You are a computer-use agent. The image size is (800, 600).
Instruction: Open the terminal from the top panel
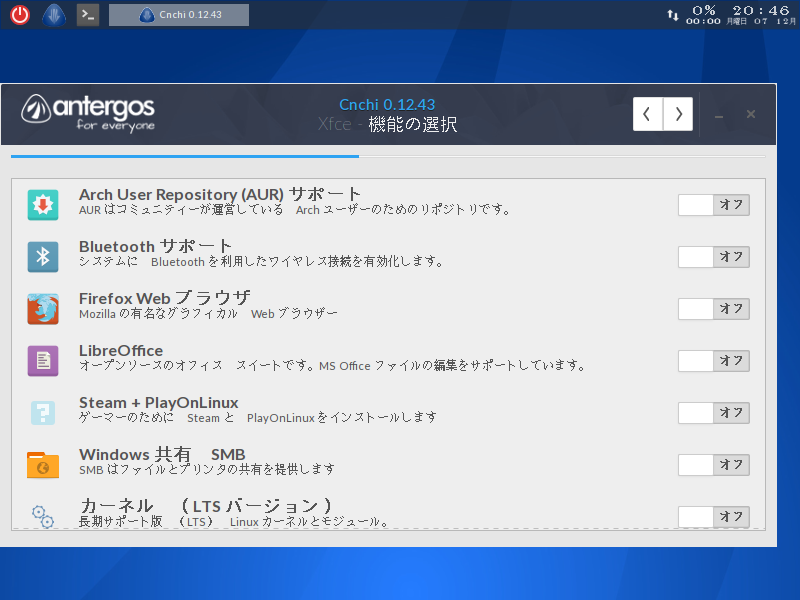point(87,14)
